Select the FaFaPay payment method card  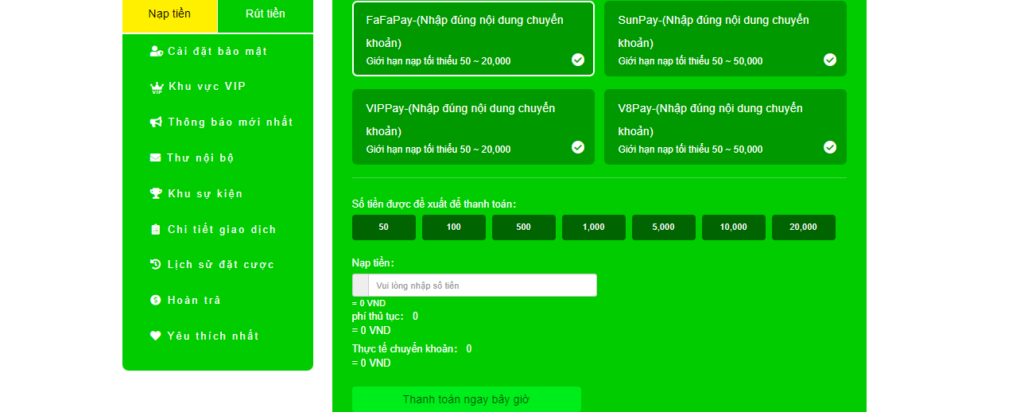pos(473,39)
